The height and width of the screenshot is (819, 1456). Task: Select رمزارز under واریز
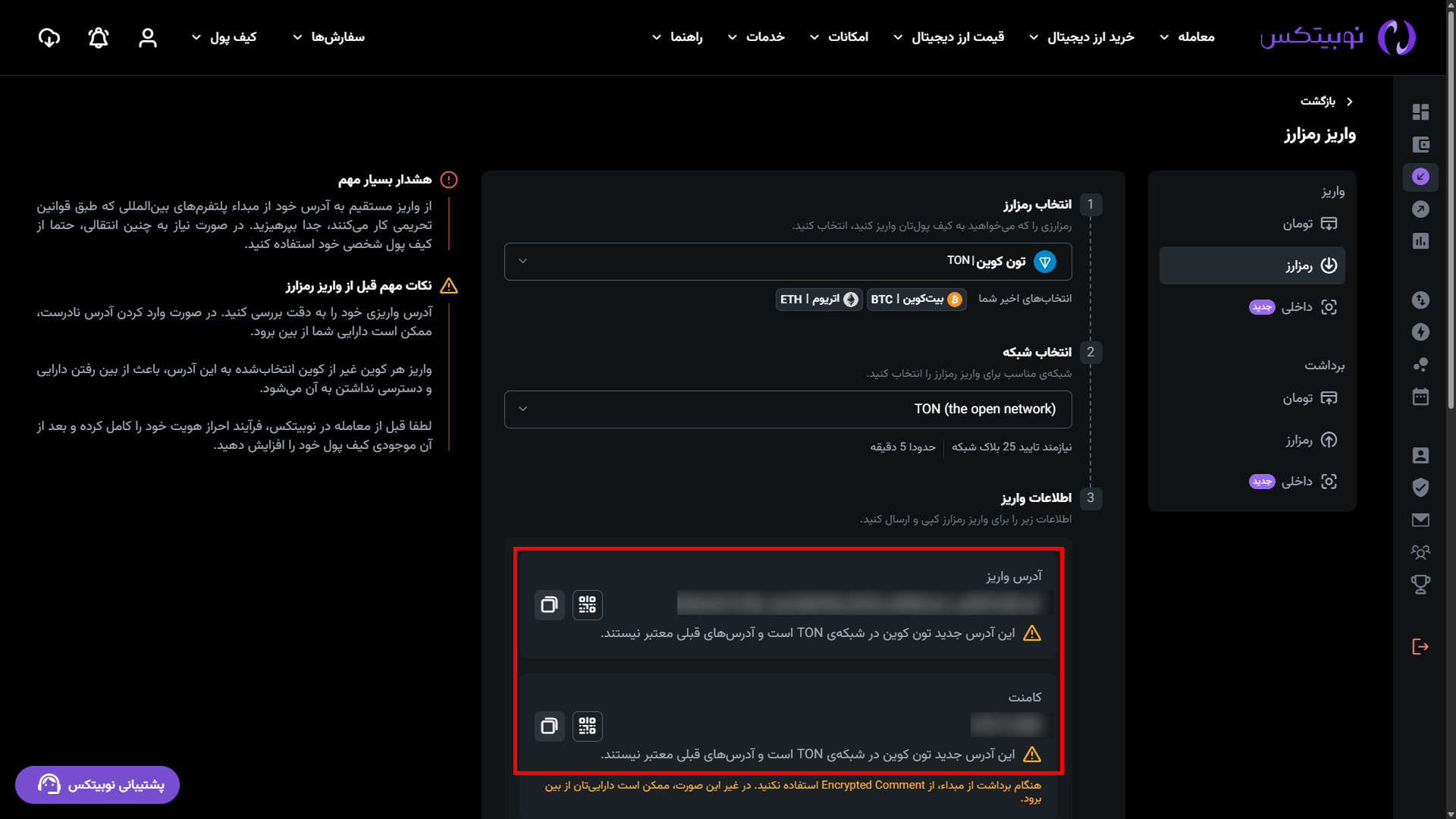(x=1252, y=265)
